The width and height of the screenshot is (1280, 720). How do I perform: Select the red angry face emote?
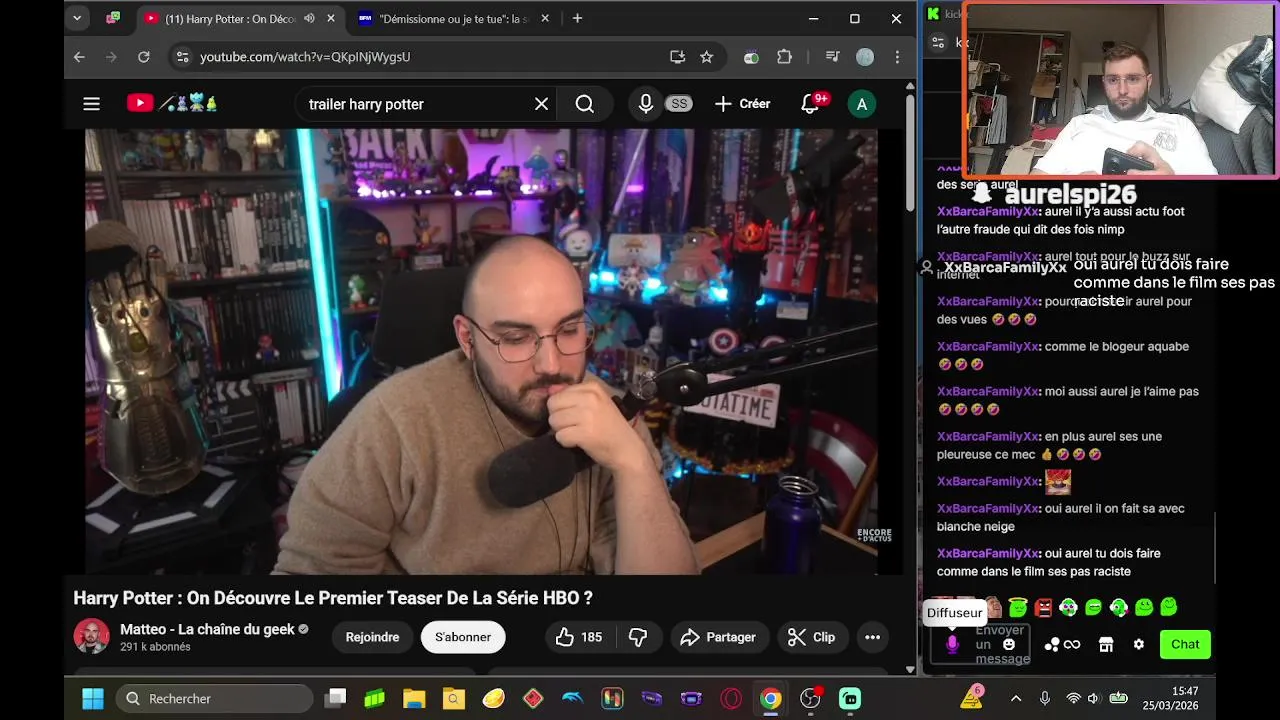1043,607
